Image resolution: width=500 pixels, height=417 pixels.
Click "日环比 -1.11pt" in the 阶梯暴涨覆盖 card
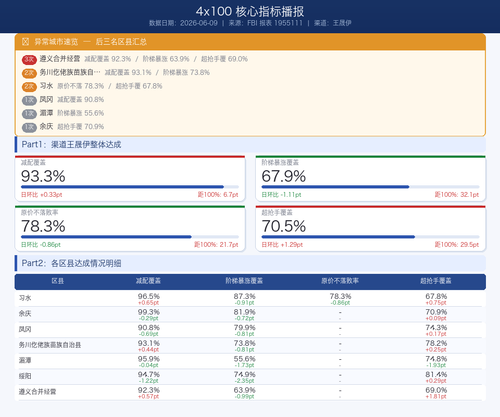coord(281,195)
